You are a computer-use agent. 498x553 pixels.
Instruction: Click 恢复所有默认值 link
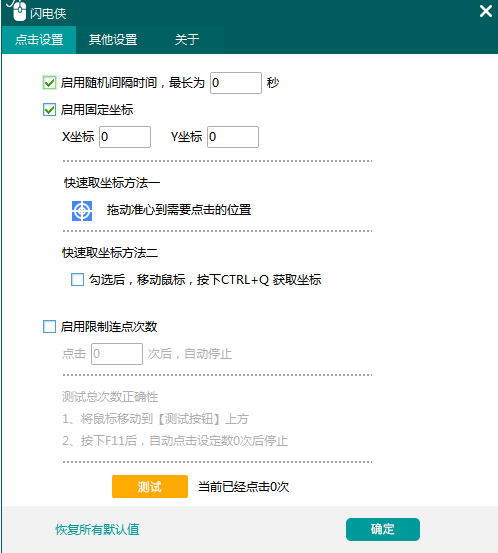coord(97,530)
